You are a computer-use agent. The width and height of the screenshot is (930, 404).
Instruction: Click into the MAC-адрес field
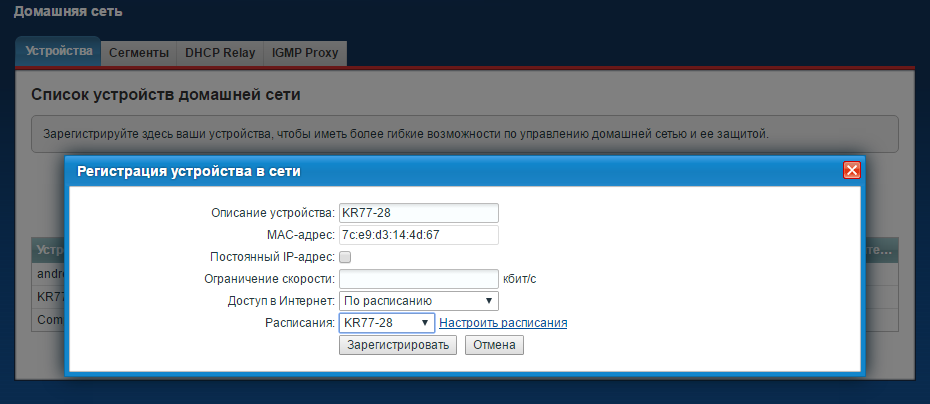point(418,235)
